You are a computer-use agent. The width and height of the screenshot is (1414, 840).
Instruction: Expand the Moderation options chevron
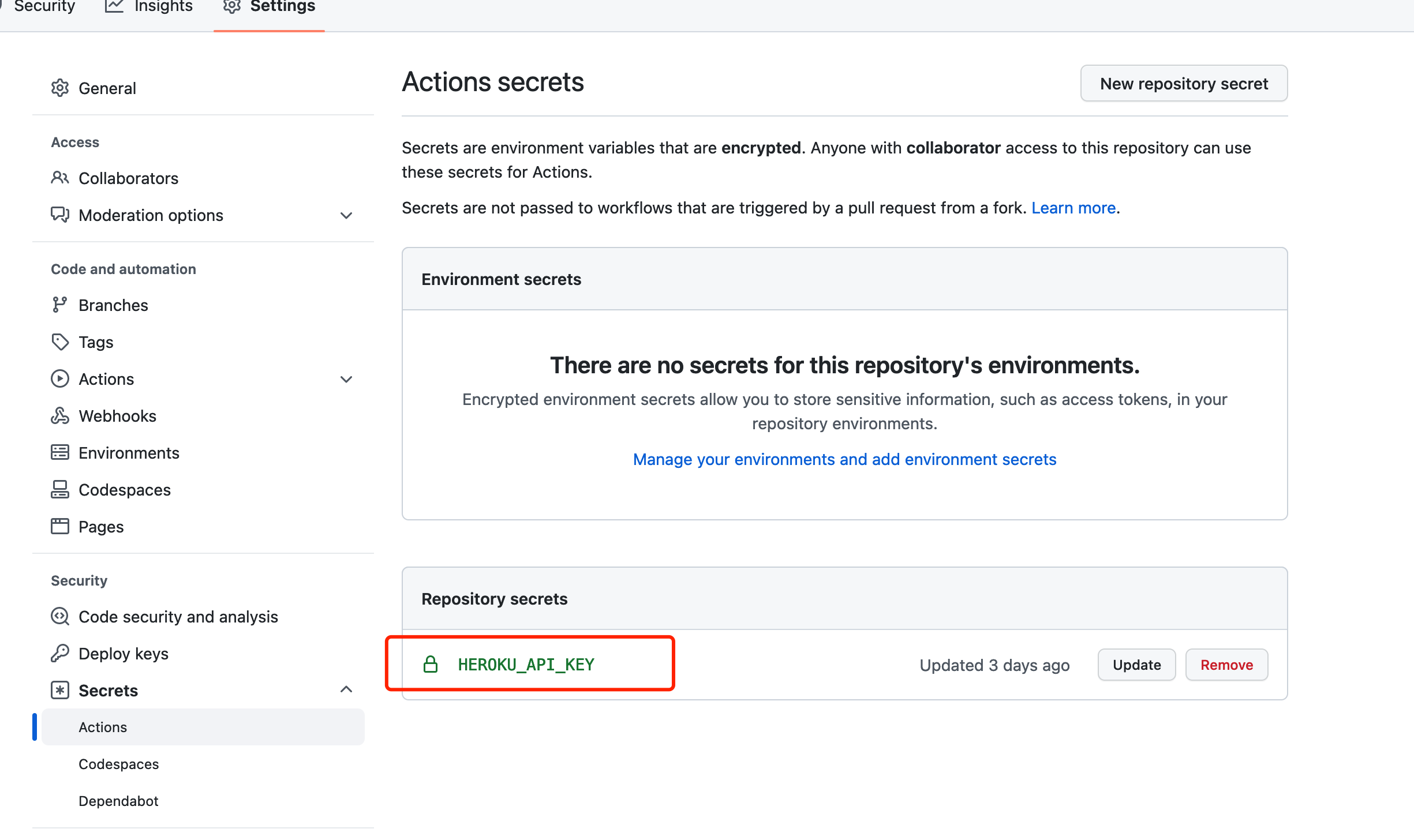(x=346, y=215)
